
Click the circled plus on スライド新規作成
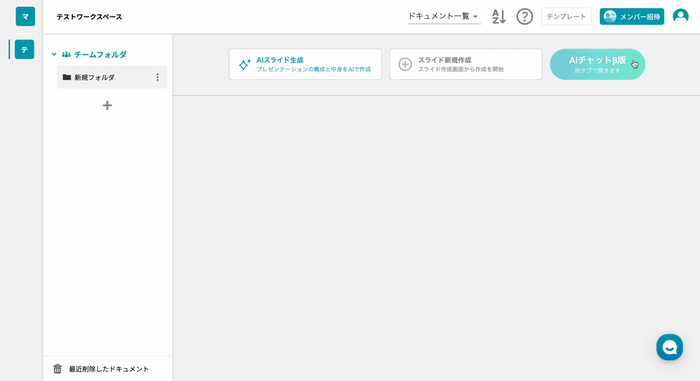[405, 64]
